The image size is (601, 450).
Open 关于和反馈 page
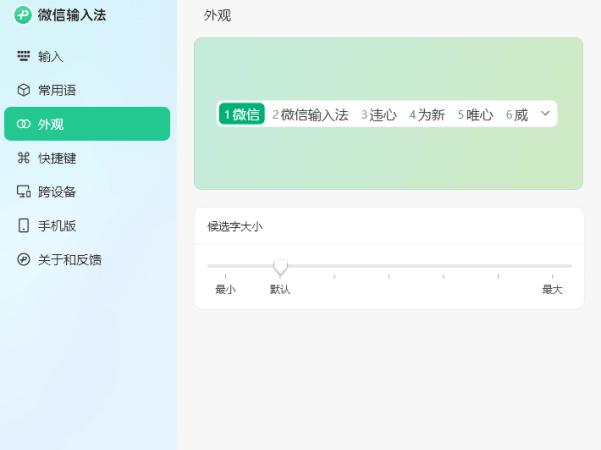point(87,259)
